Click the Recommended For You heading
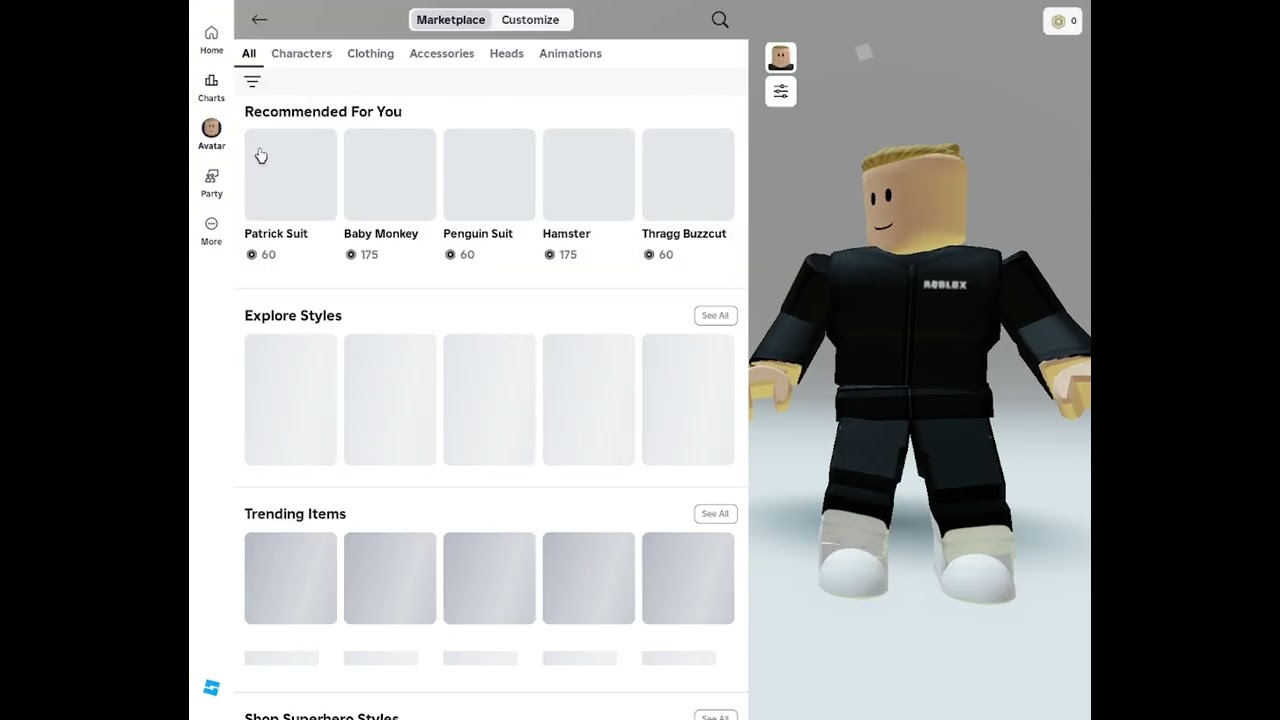The height and width of the screenshot is (720, 1280). point(323,112)
